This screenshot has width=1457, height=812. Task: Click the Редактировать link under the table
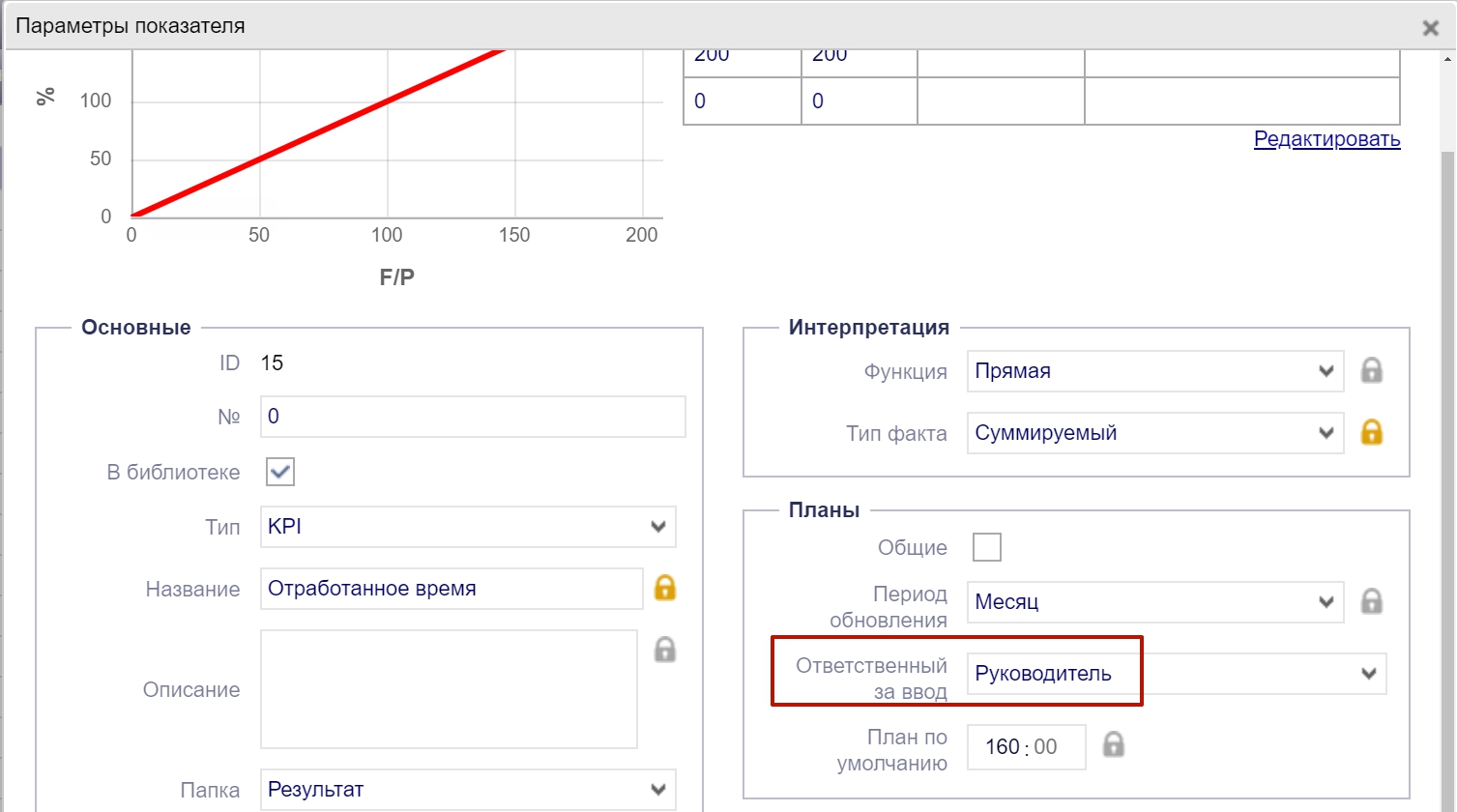point(1326,138)
